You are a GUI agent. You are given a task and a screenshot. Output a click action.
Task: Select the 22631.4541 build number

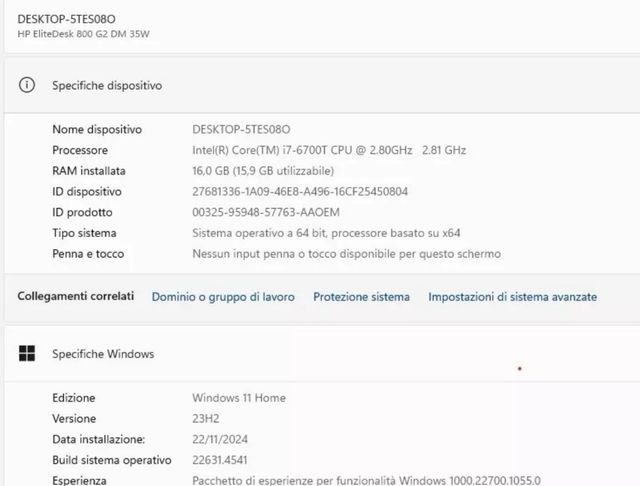[220, 460]
